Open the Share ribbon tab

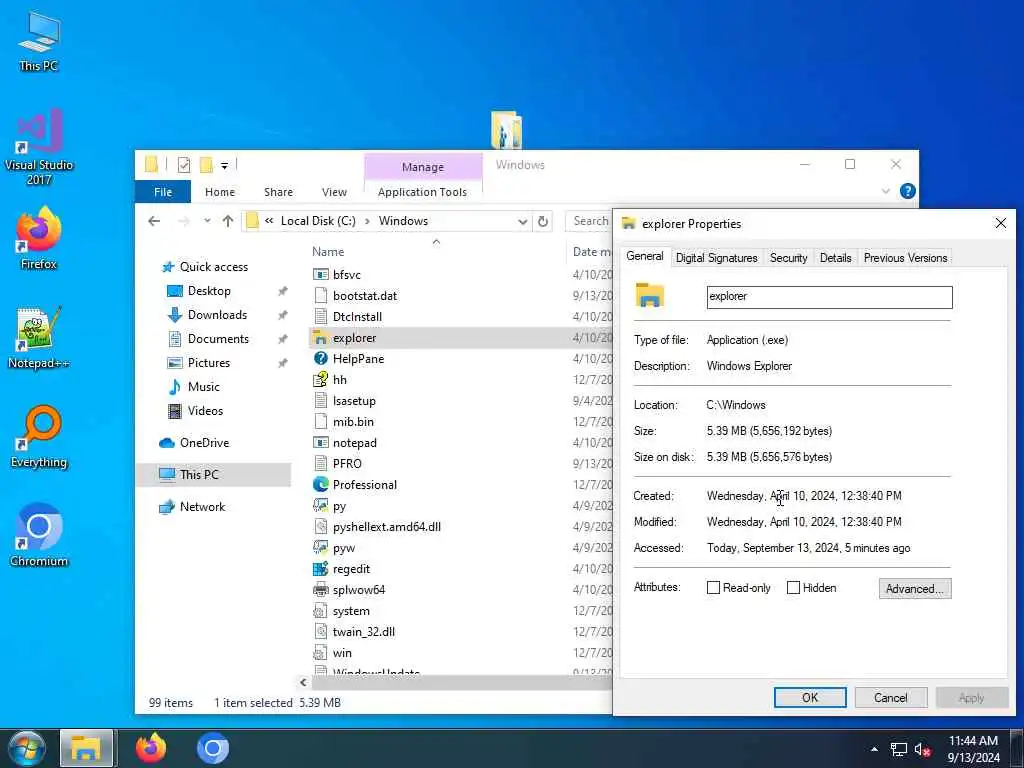(278, 192)
